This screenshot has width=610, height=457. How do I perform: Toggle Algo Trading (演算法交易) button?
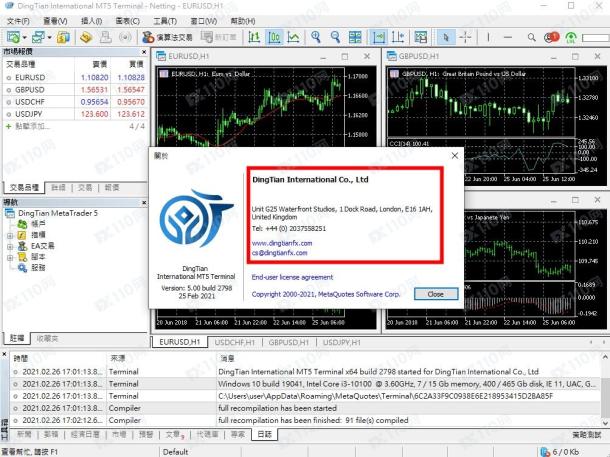tap(167, 37)
